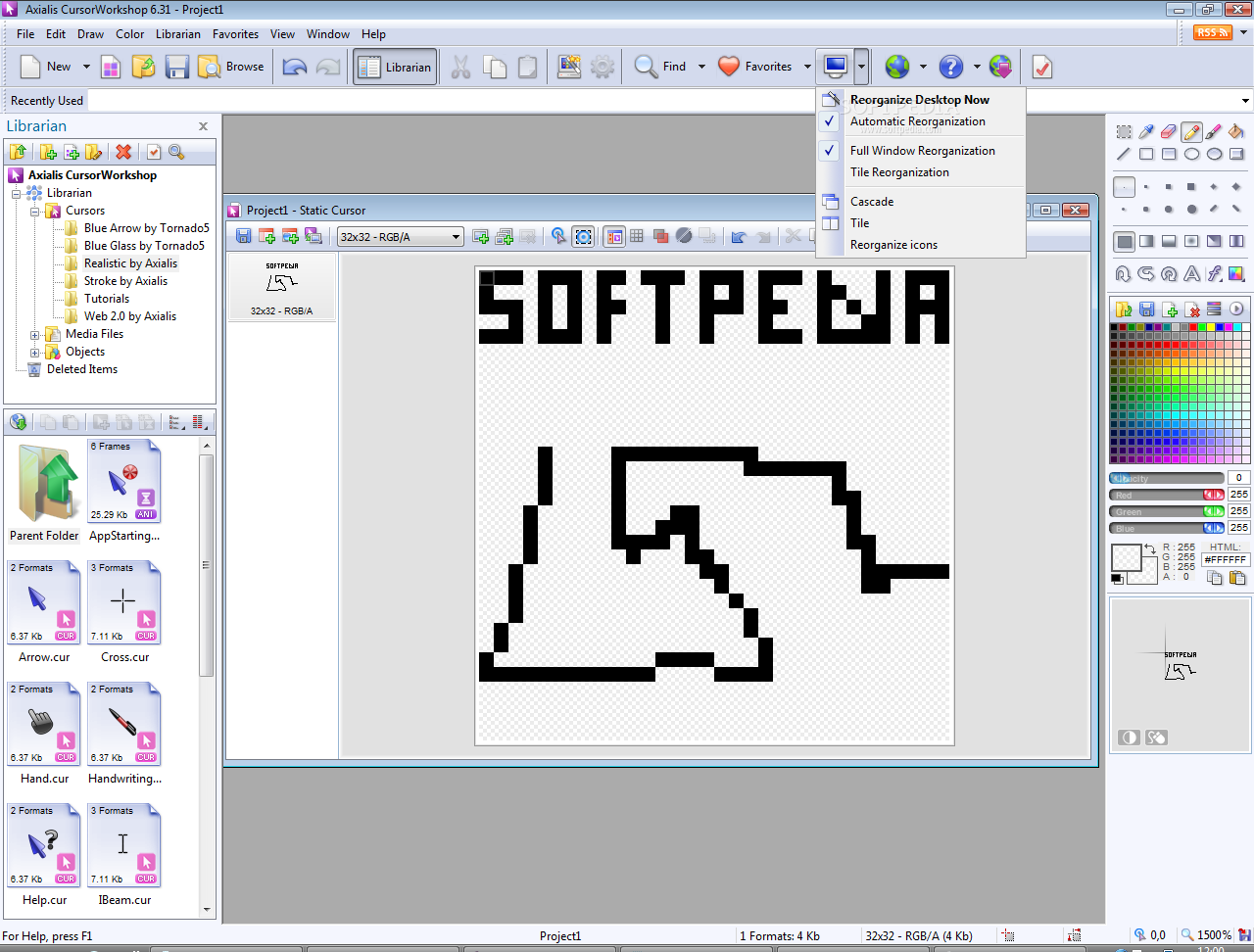Select the filled ellipse tool
1254x952 pixels.
pos(1214,154)
